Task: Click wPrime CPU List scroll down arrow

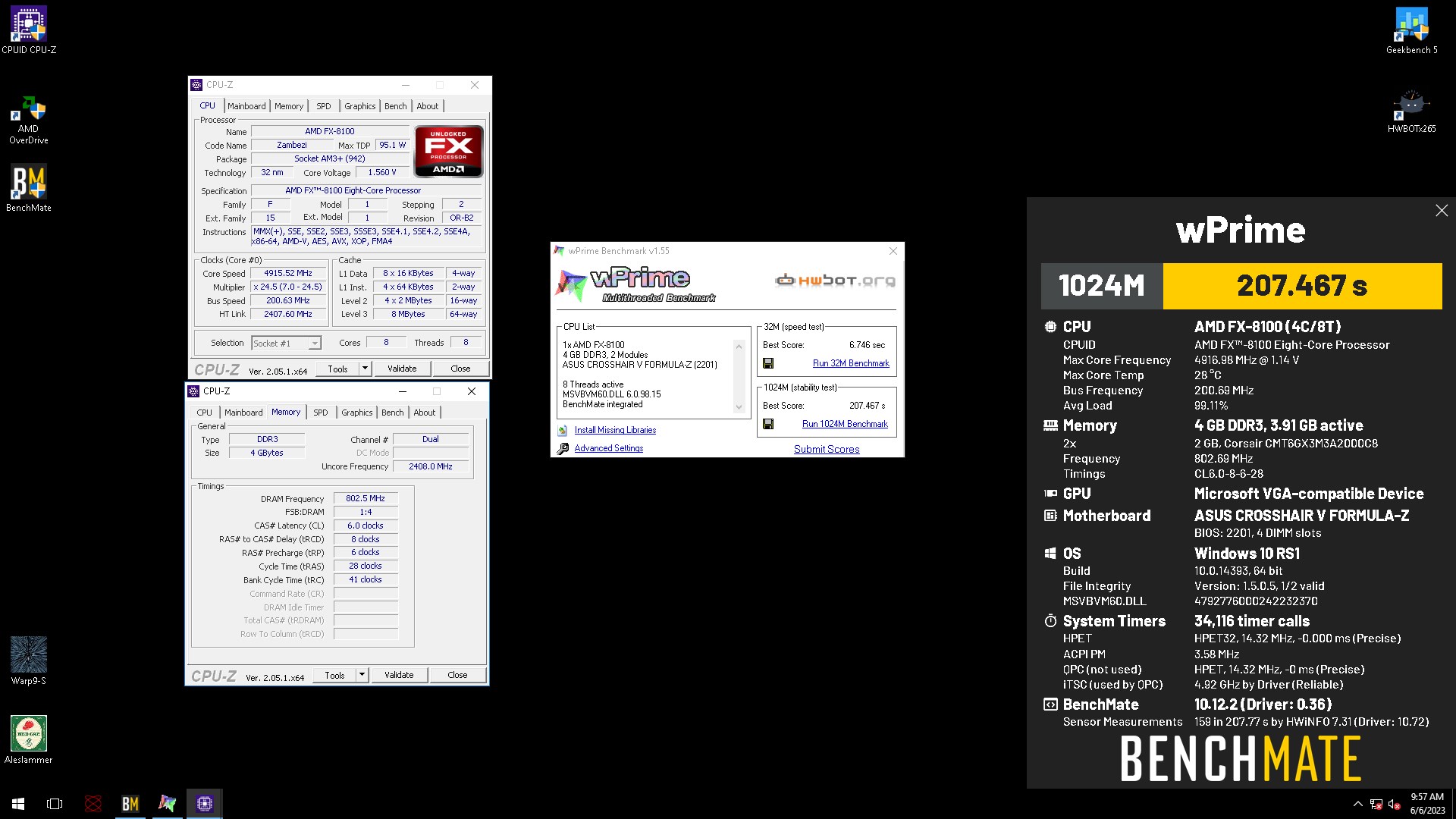Action: (739, 407)
